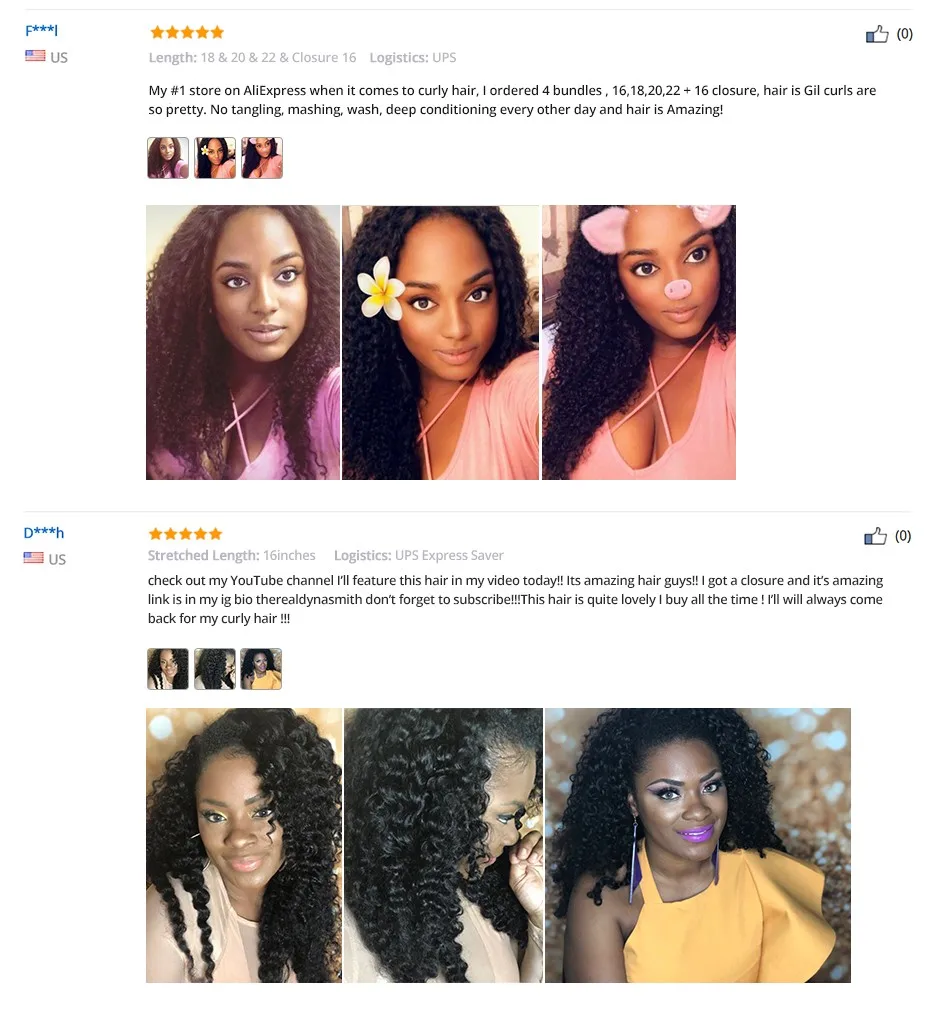This screenshot has height=1011, width=940.
Task: Like the D***h review with thumbs-up
Action: point(875,536)
